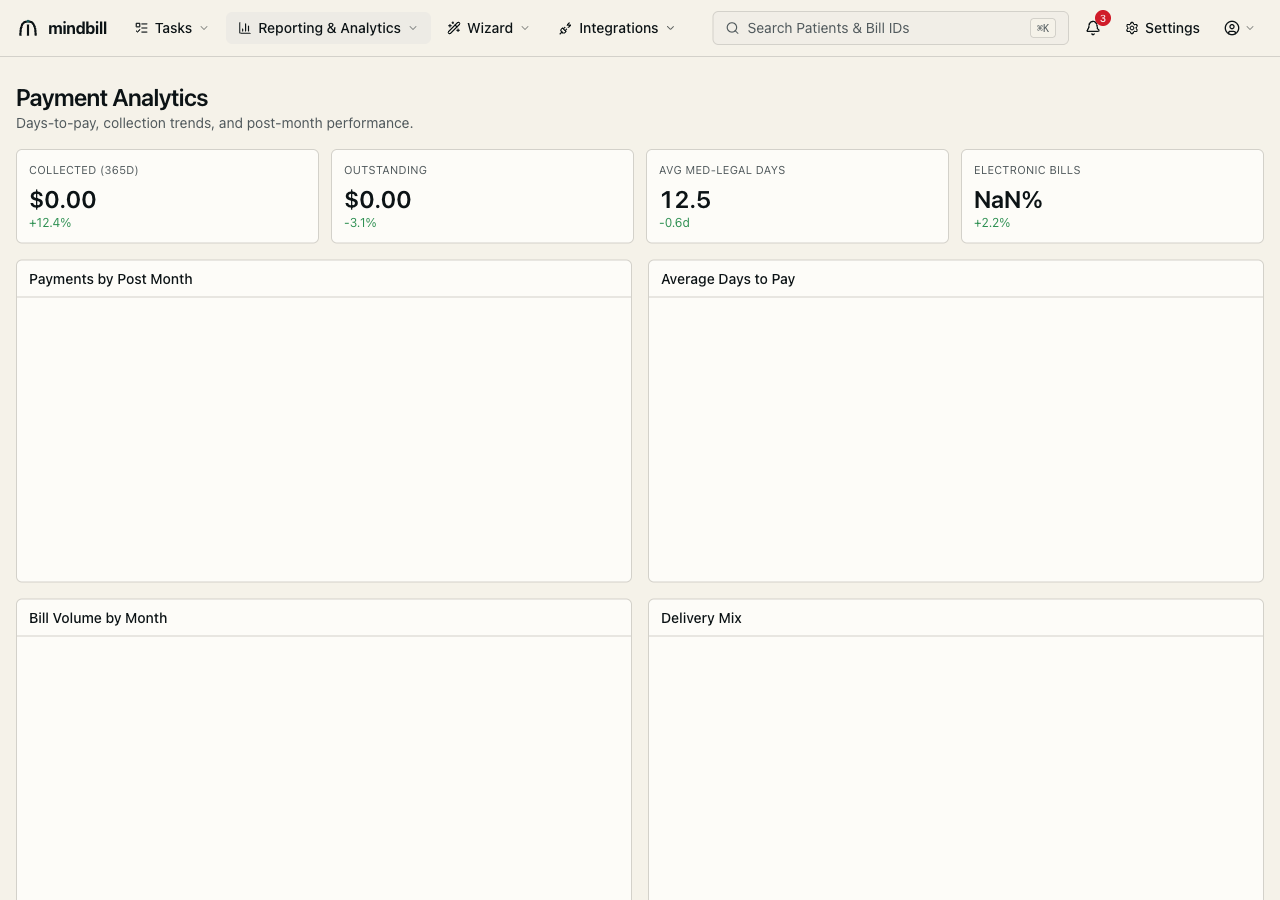Open notifications via the bell icon
Viewport: 1280px width, 900px height.
click(x=1093, y=28)
